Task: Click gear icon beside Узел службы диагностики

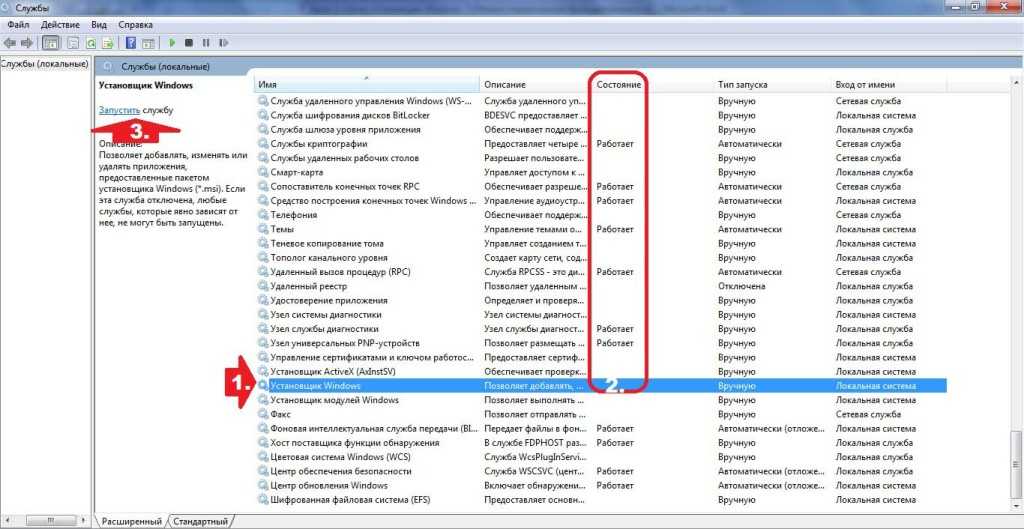Action: coord(263,329)
